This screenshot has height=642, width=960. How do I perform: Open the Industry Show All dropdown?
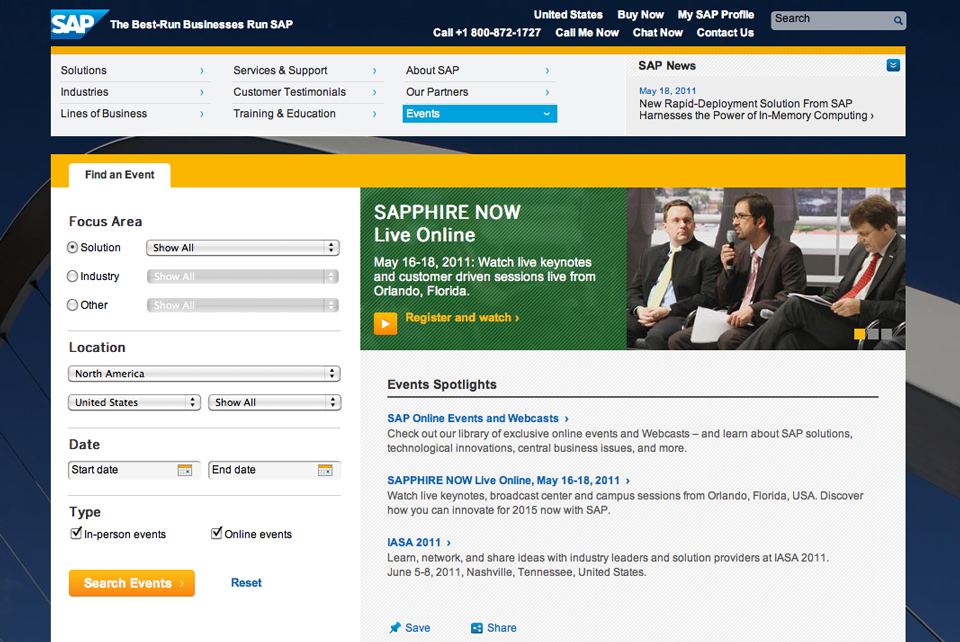(242, 277)
